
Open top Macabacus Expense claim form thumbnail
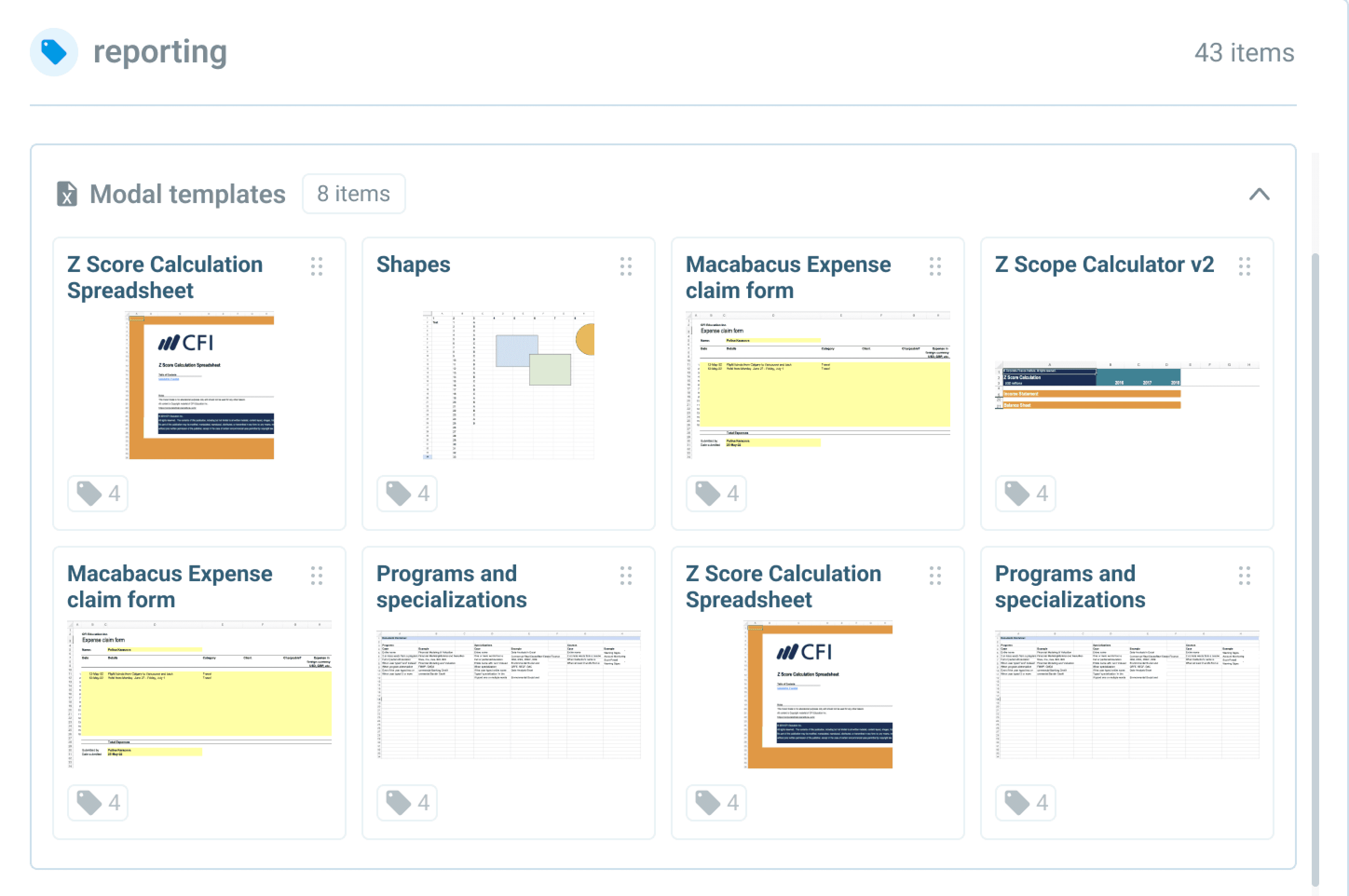click(x=818, y=385)
